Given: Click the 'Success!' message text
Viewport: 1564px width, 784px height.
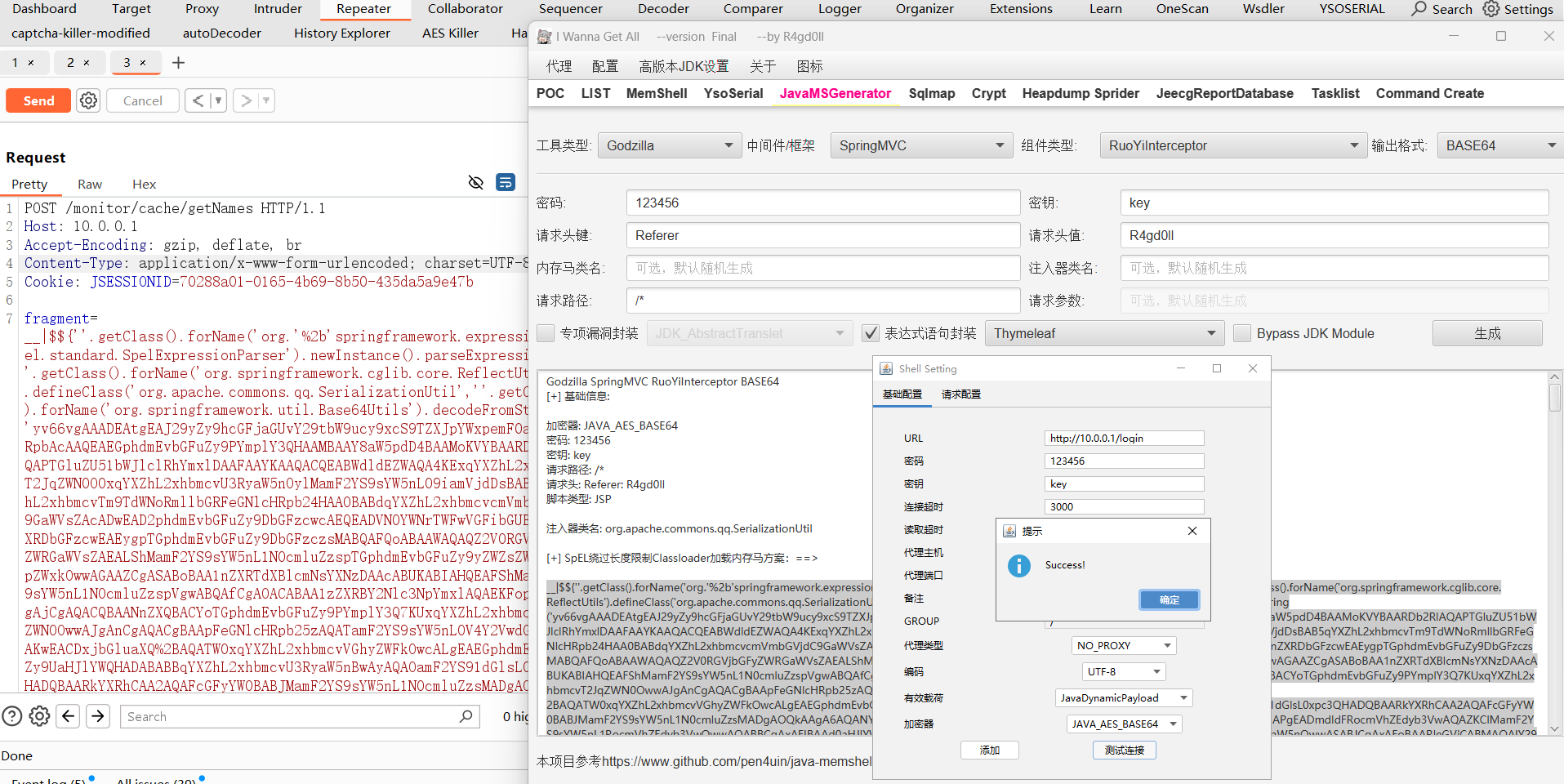Looking at the screenshot, I should [x=1065, y=565].
